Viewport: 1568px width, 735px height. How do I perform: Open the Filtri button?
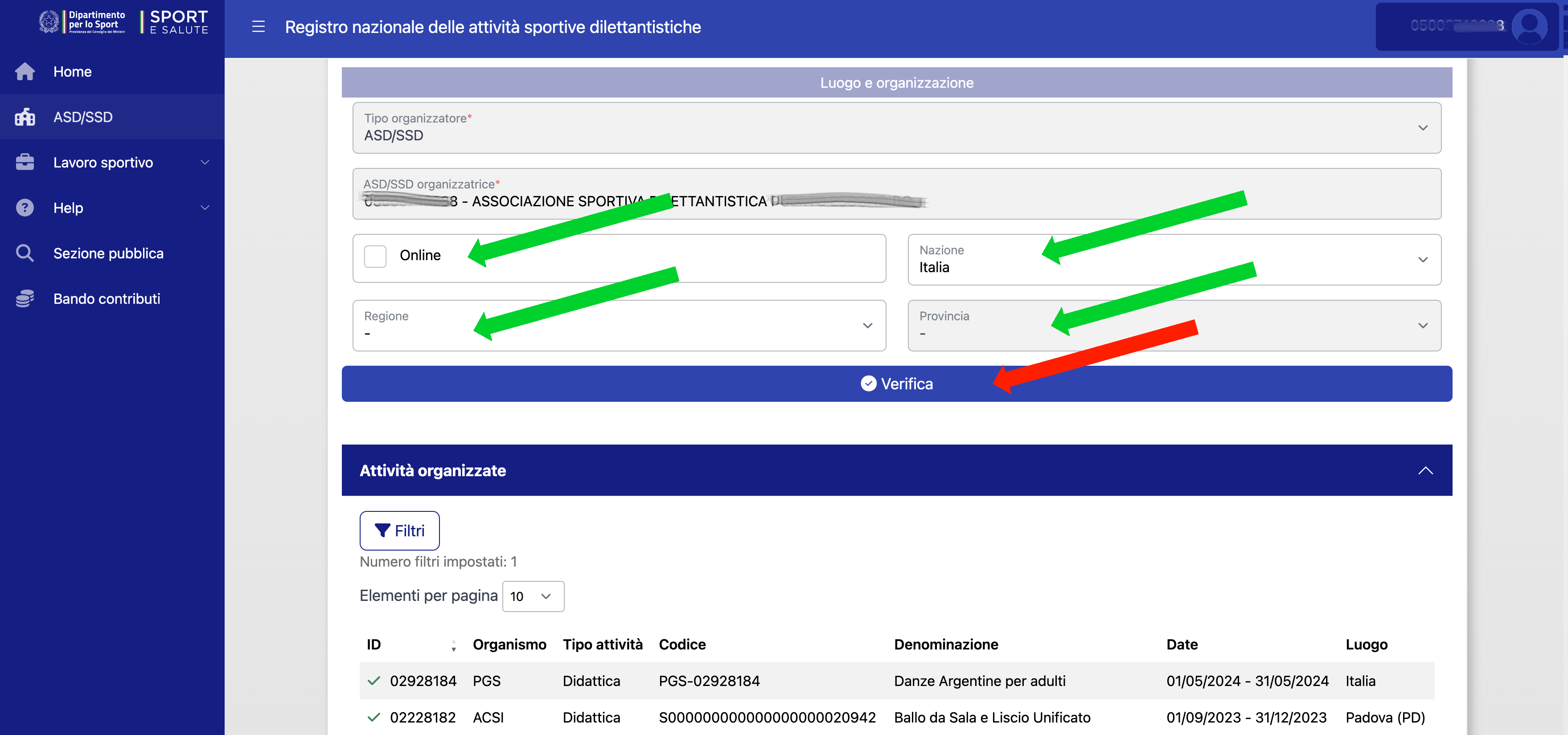[x=399, y=531]
